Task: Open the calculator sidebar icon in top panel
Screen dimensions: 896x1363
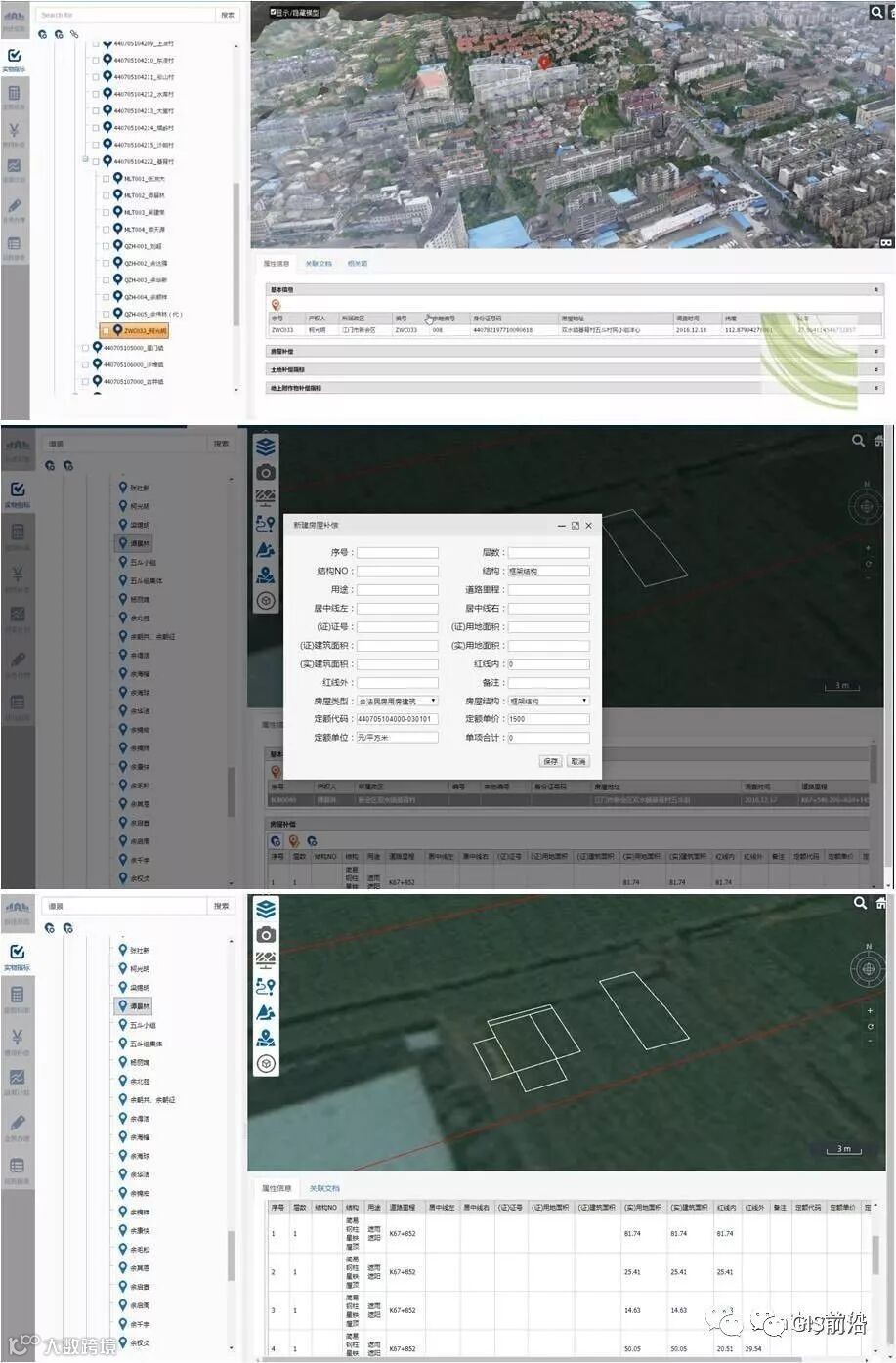Action: click(14, 94)
